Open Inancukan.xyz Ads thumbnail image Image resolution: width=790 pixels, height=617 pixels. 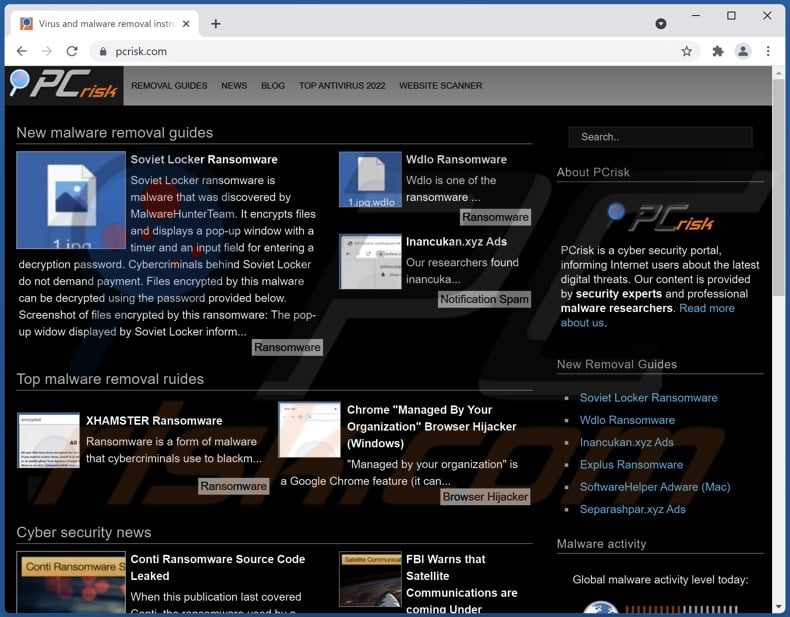[x=370, y=261]
